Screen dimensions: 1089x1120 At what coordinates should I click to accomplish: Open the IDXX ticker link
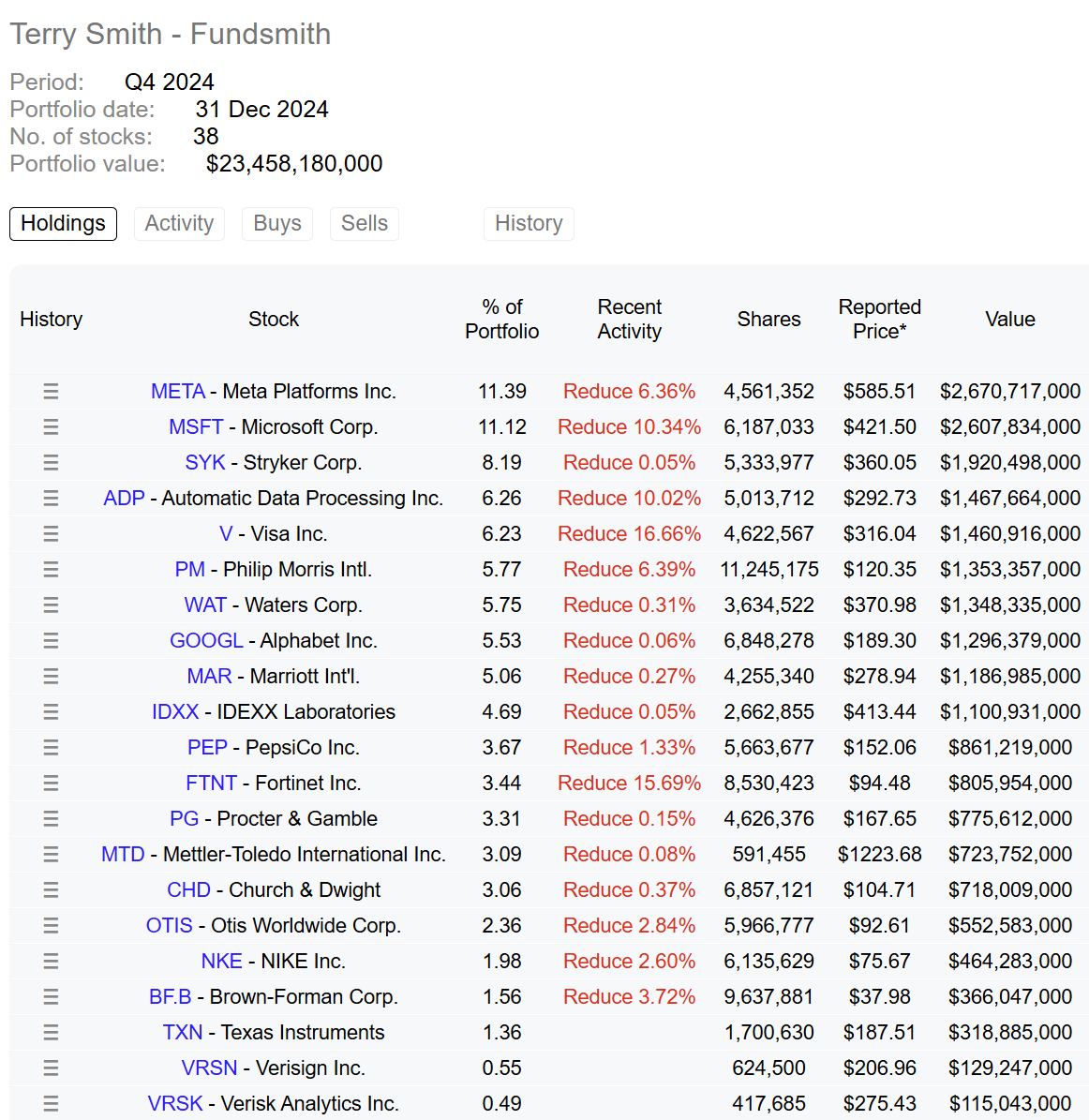[x=175, y=712]
